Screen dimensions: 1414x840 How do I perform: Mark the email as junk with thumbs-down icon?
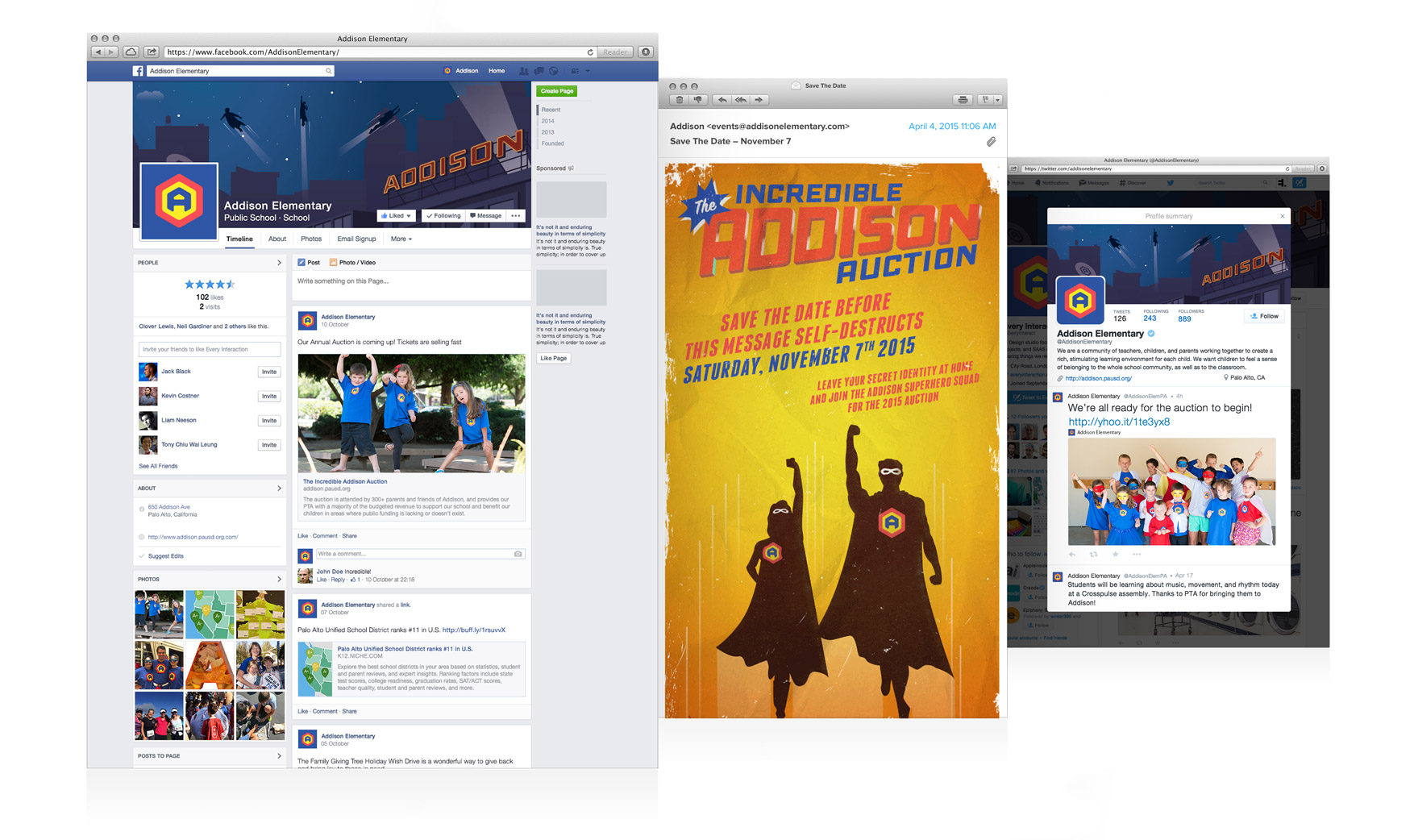[698, 100]
